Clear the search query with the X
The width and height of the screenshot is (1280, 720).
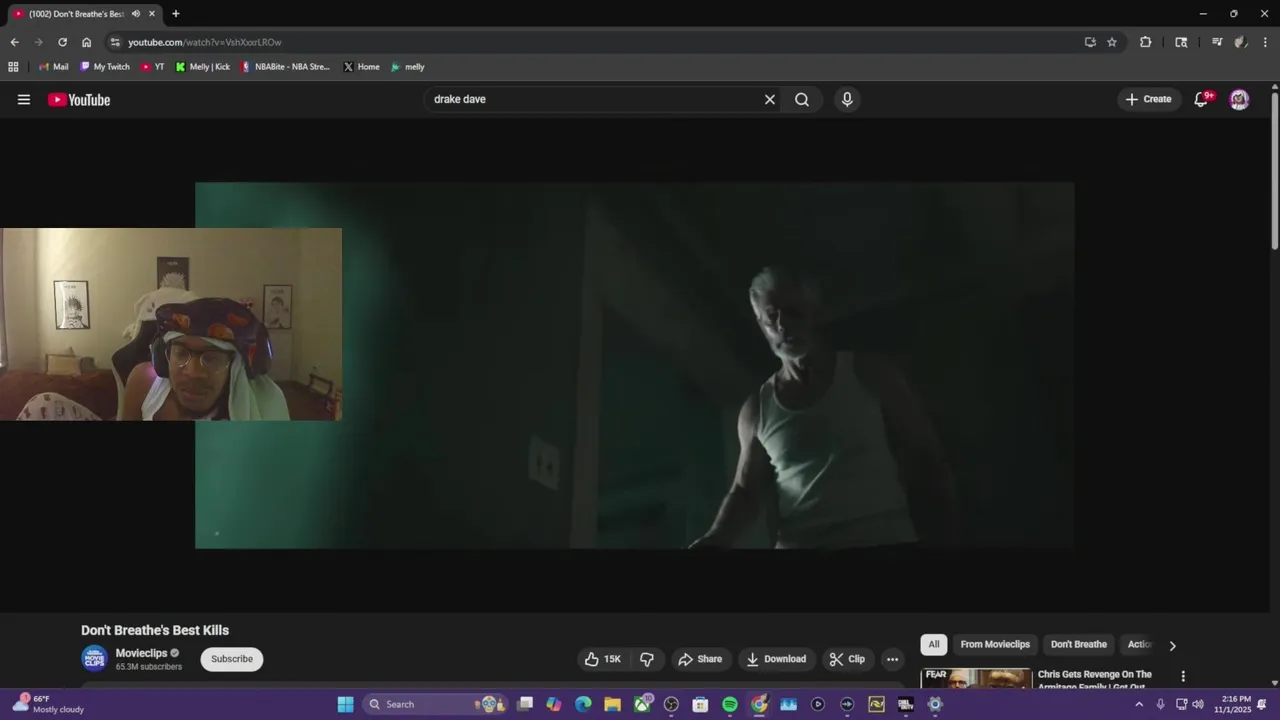[770, 99]
